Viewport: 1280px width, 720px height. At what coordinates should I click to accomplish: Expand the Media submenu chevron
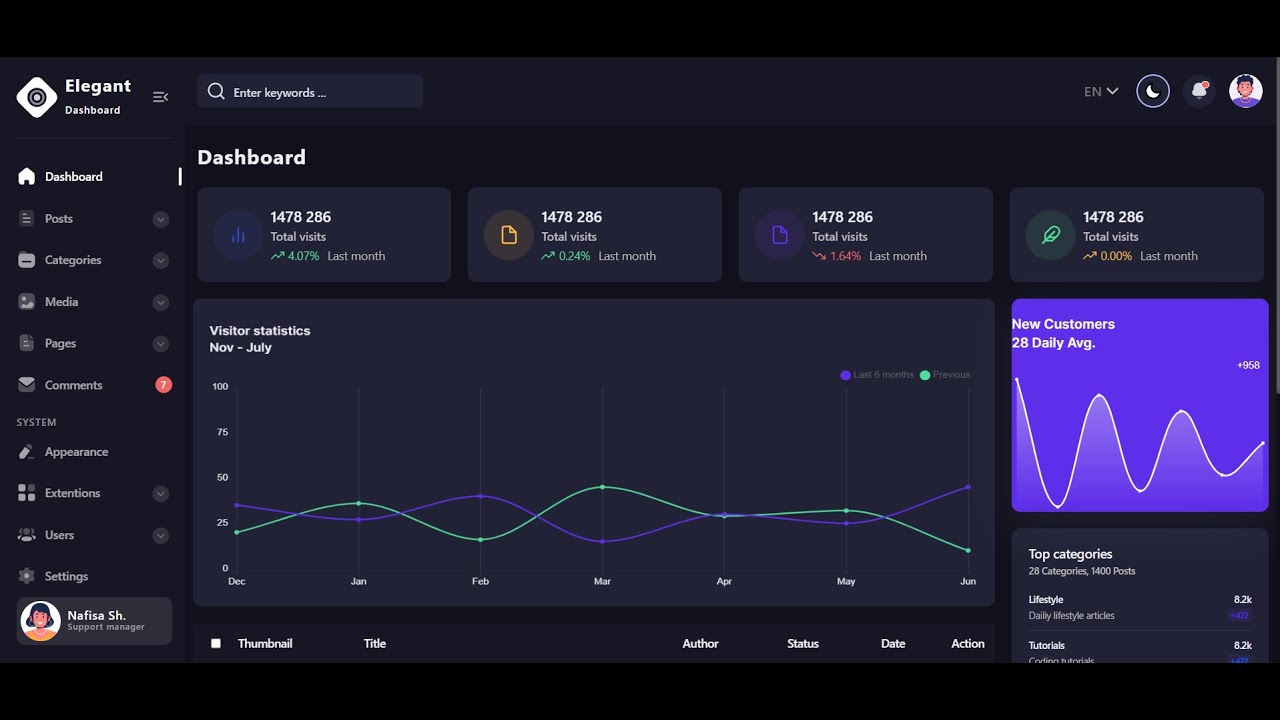click(161, 302)
